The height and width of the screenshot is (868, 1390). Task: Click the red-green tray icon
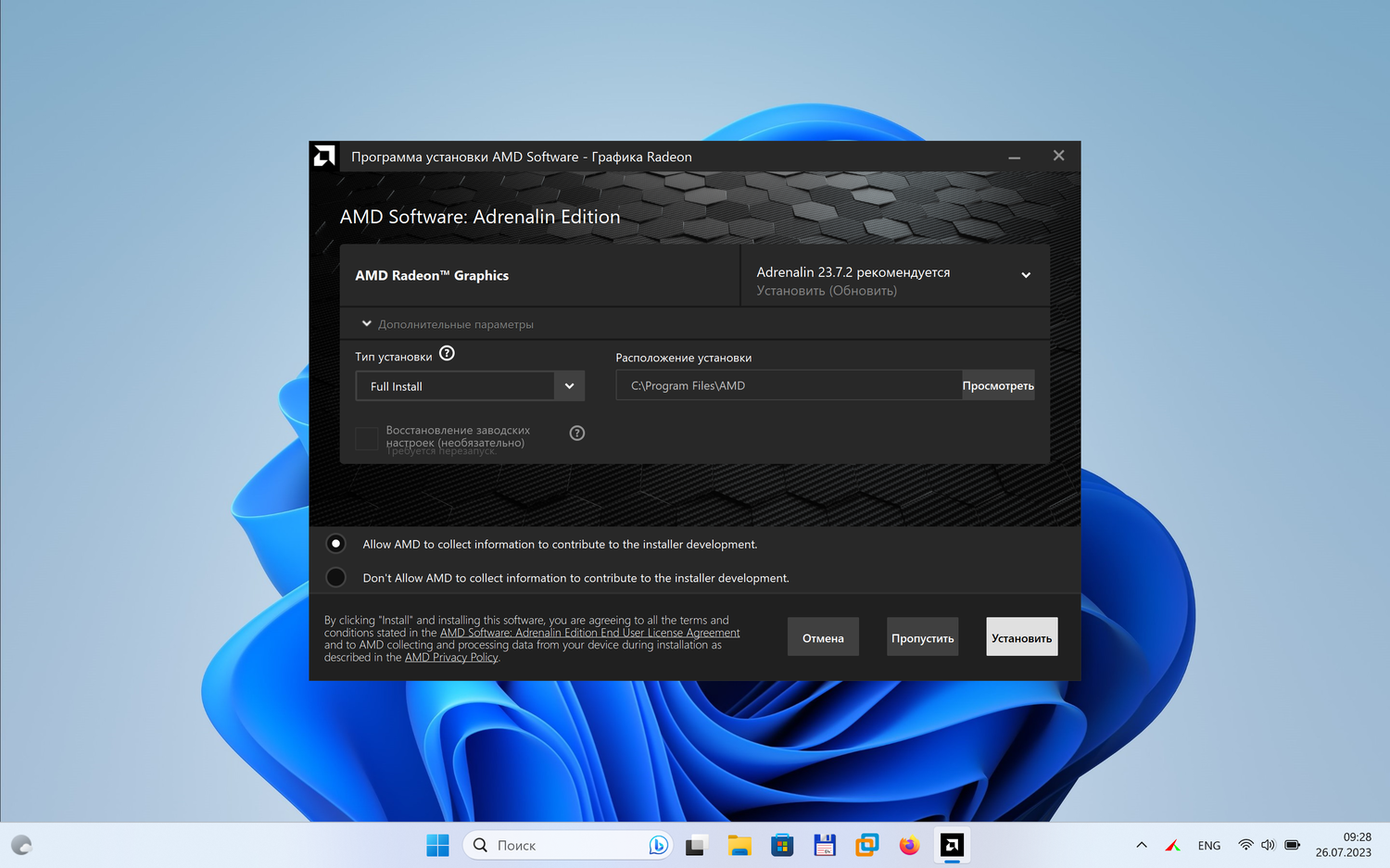(1172, 845)
